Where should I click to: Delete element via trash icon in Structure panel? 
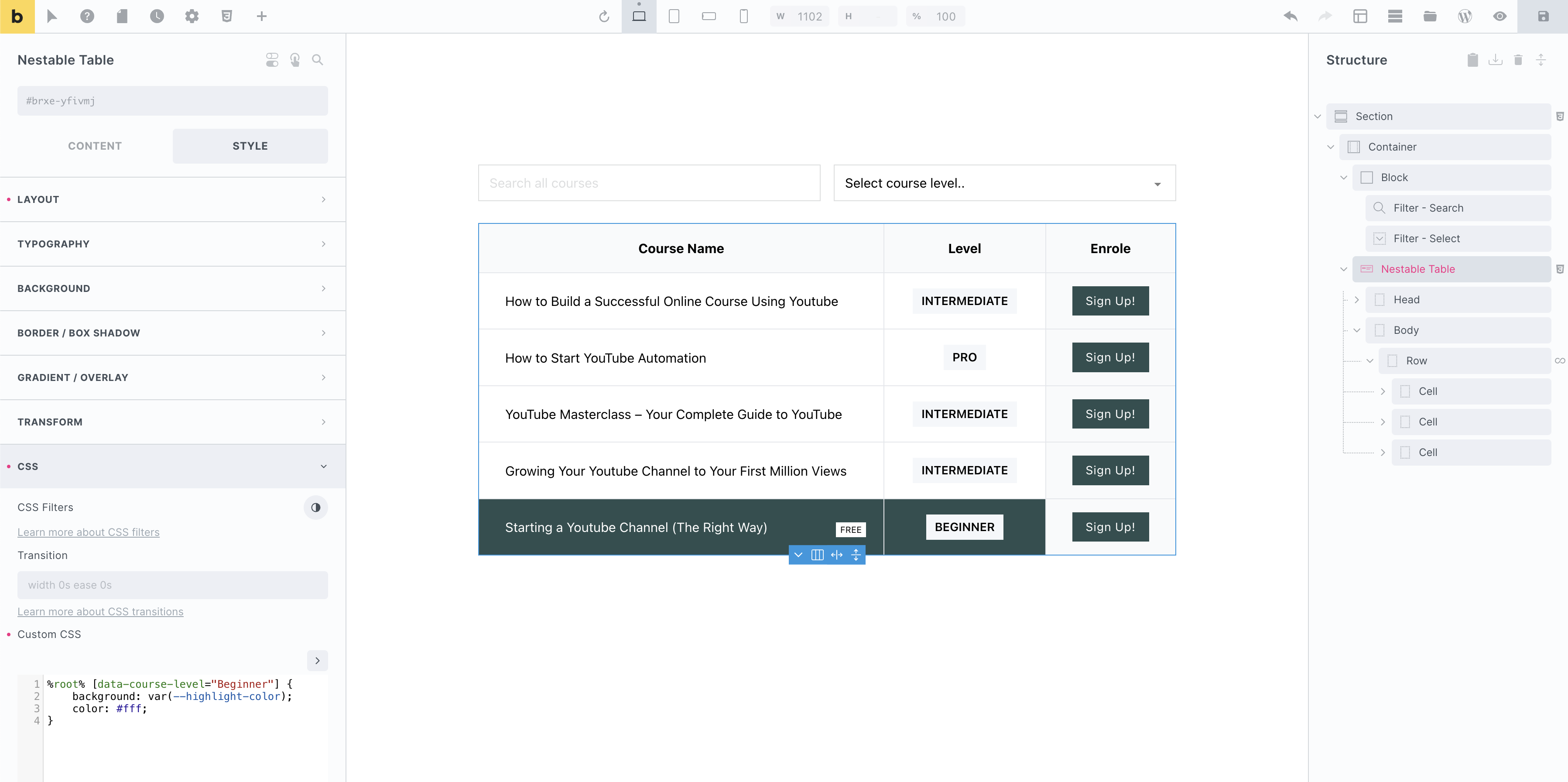(1518, 60)
